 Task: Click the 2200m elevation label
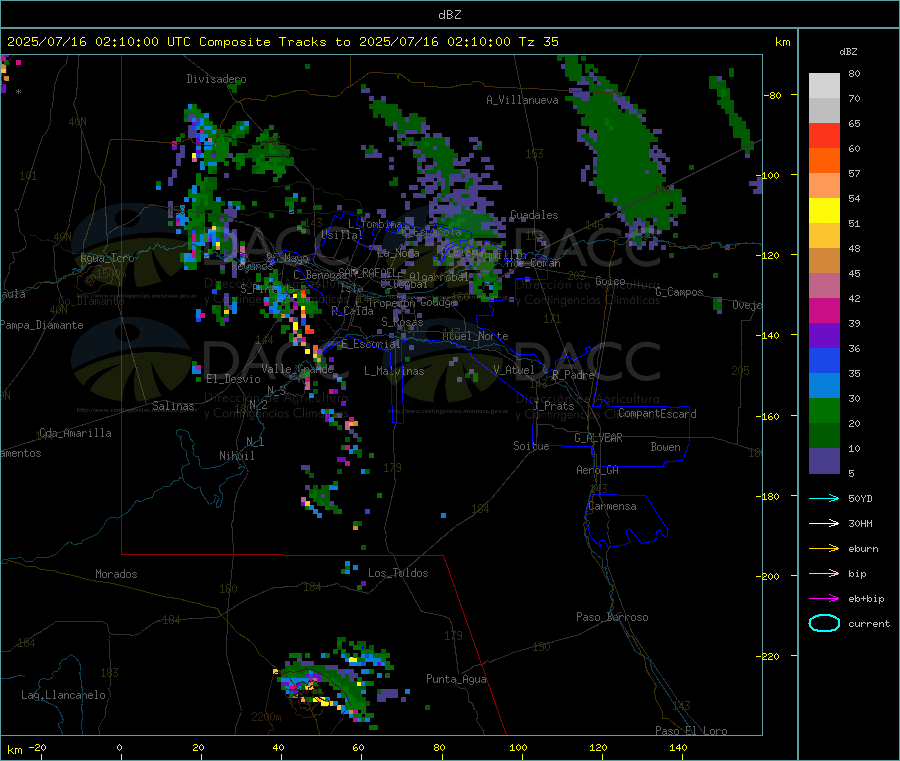(x=266, y=717)
